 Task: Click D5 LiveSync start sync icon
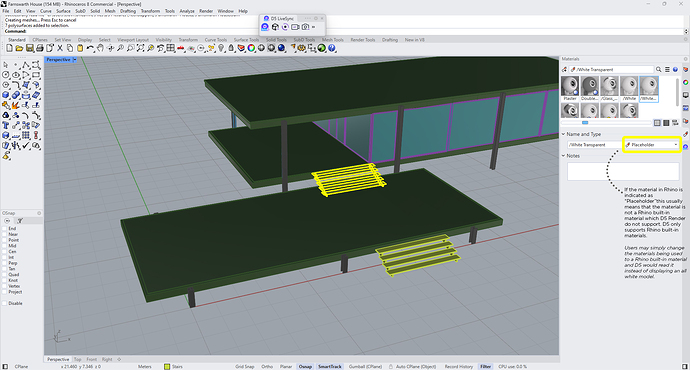click(265, 27)
